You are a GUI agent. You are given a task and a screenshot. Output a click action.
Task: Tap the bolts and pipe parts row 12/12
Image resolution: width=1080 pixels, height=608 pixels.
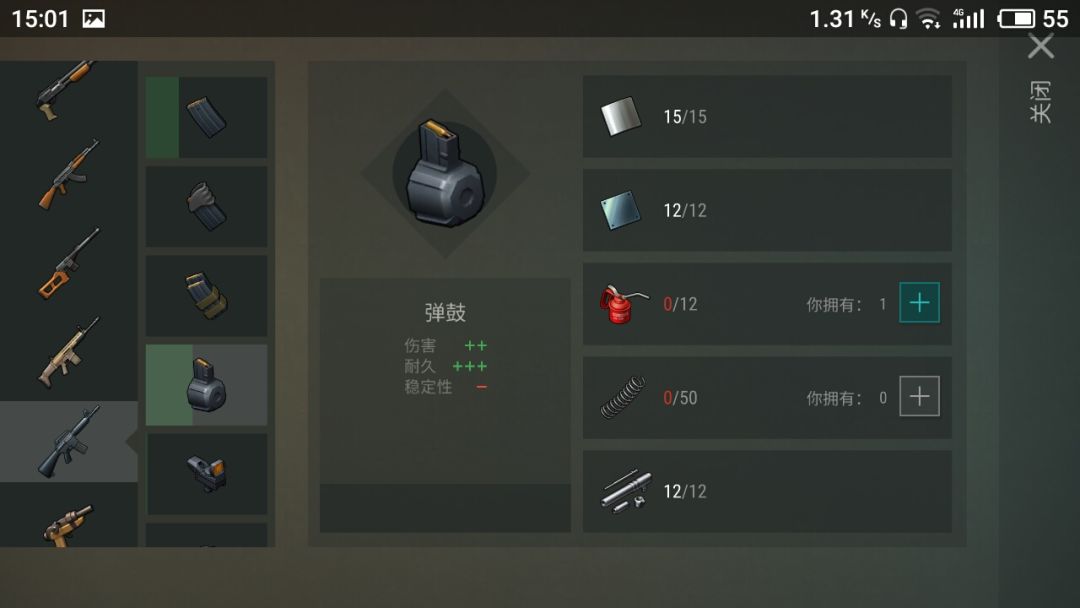click(x=767, y=491)
